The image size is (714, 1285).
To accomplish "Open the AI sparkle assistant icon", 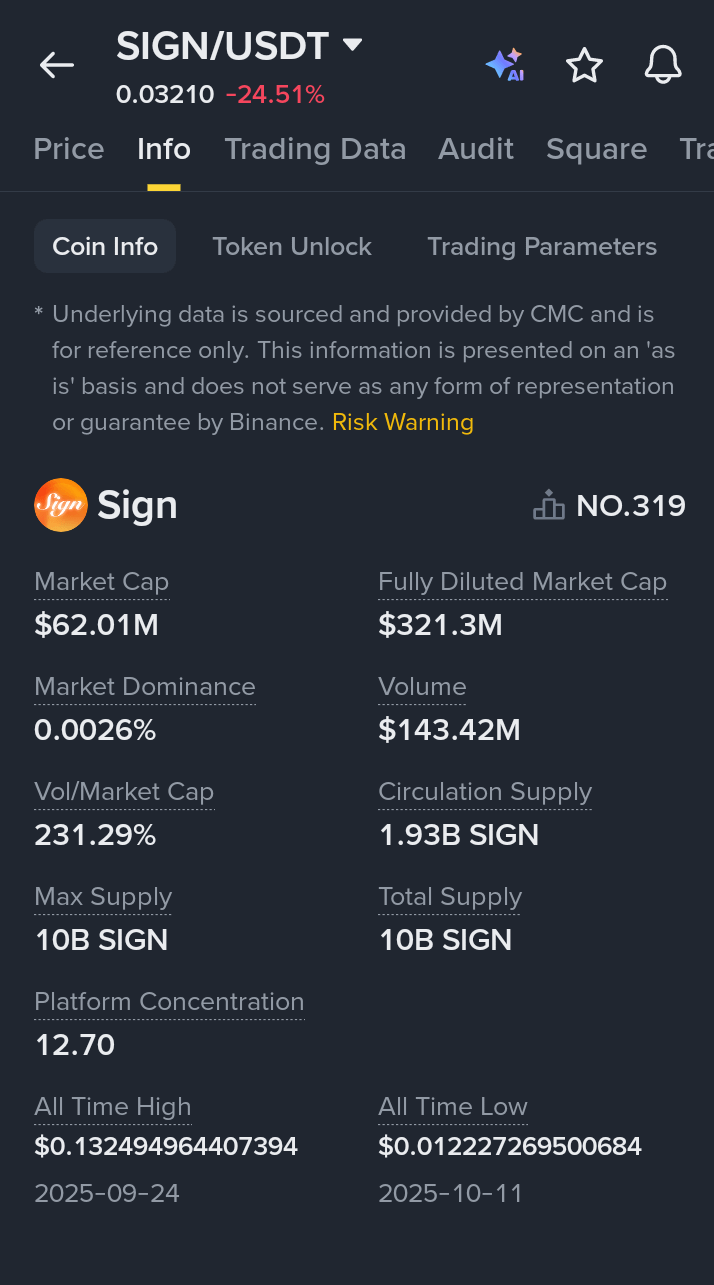I will (x=505, y=66).
